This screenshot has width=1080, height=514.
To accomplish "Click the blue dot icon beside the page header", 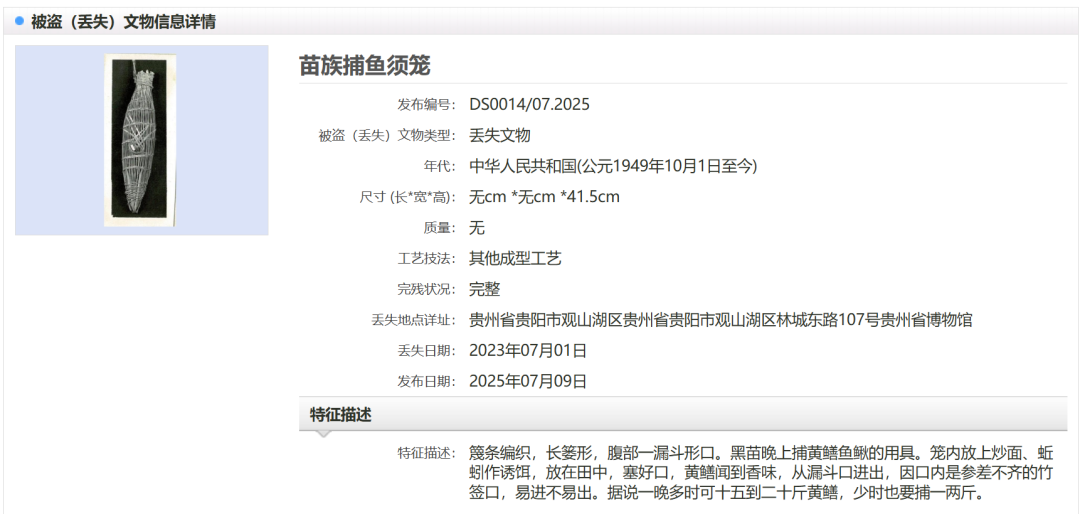I will [x=19, y=21].
